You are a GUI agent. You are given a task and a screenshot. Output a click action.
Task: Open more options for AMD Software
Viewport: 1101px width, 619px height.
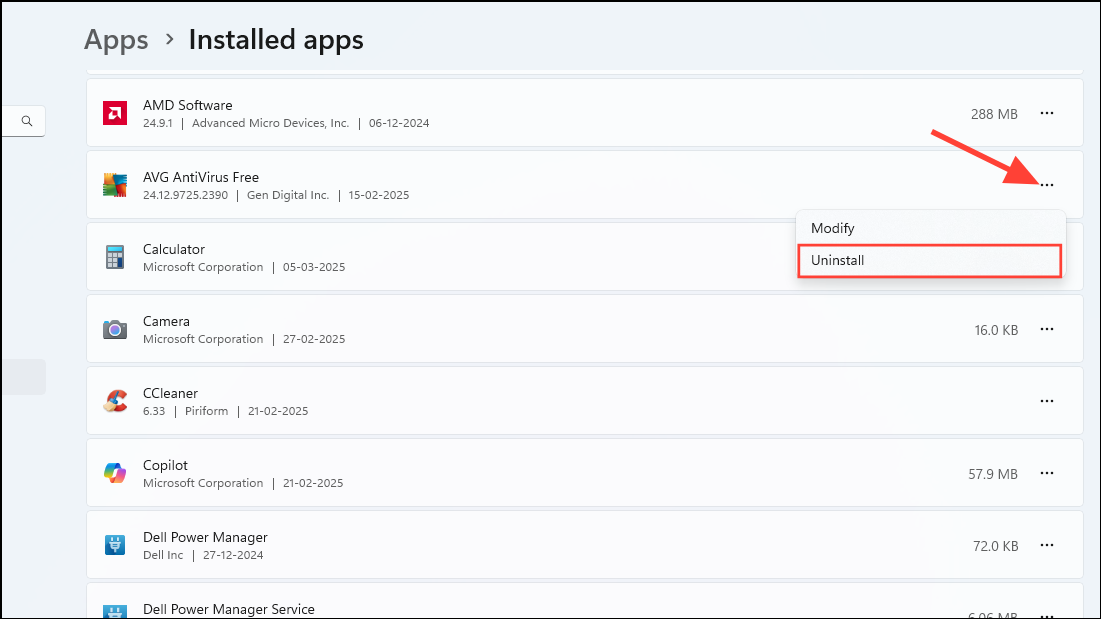pyautogui.click(x=1047, y=113)
